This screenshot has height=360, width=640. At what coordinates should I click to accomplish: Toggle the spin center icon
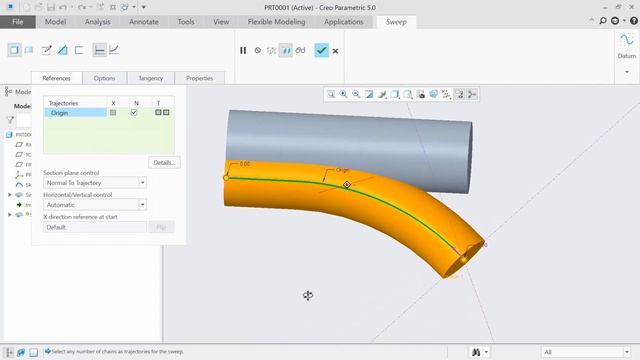tap(472, 94)
